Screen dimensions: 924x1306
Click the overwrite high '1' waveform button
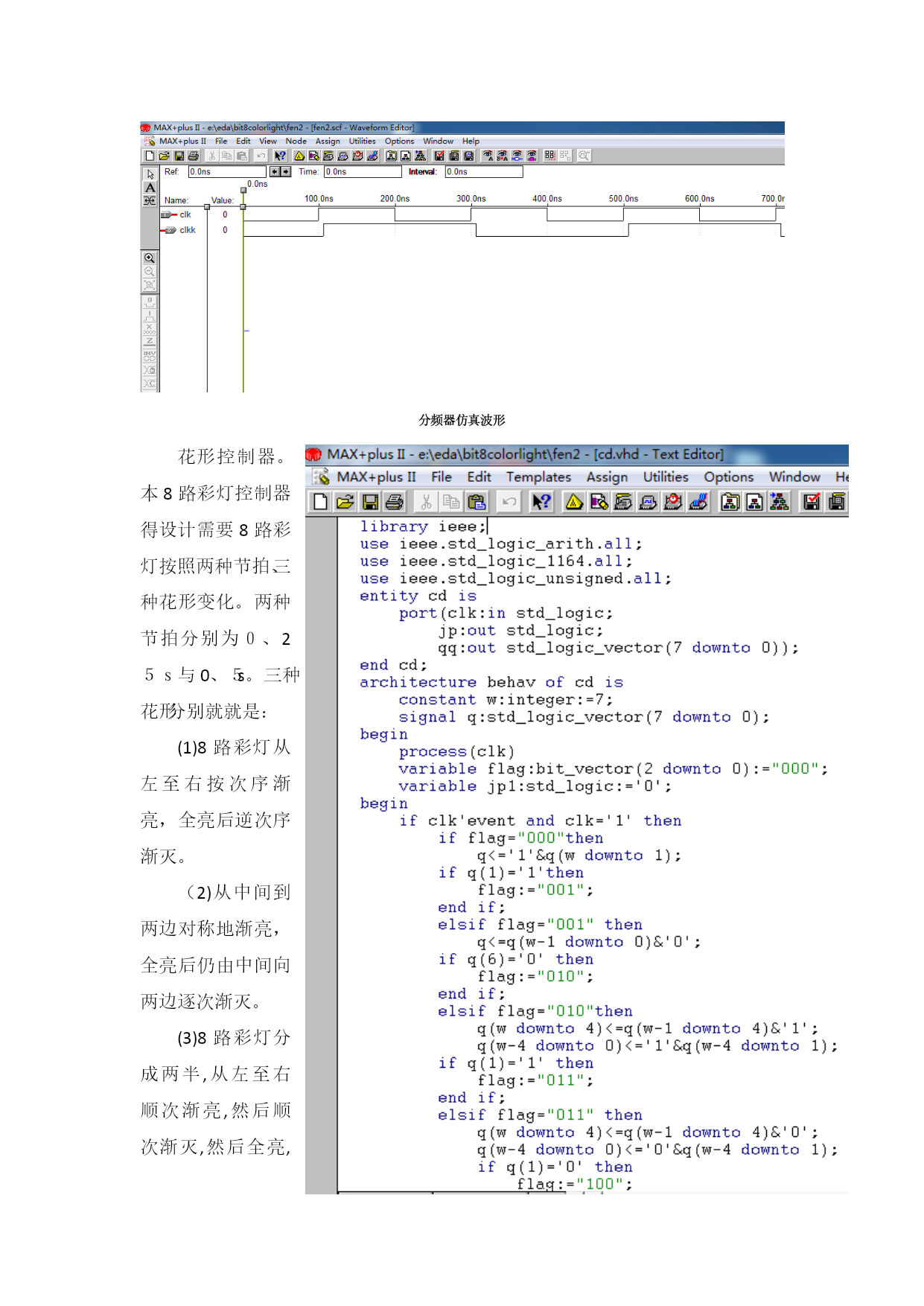(150, 316)
